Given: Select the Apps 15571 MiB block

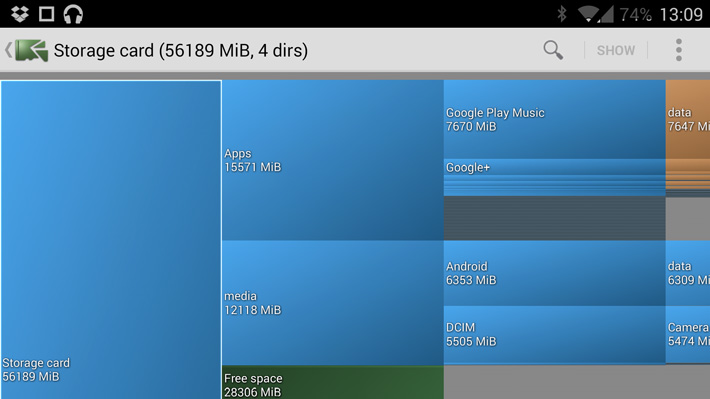Looking at the screenshot, I should click(333, 160).
